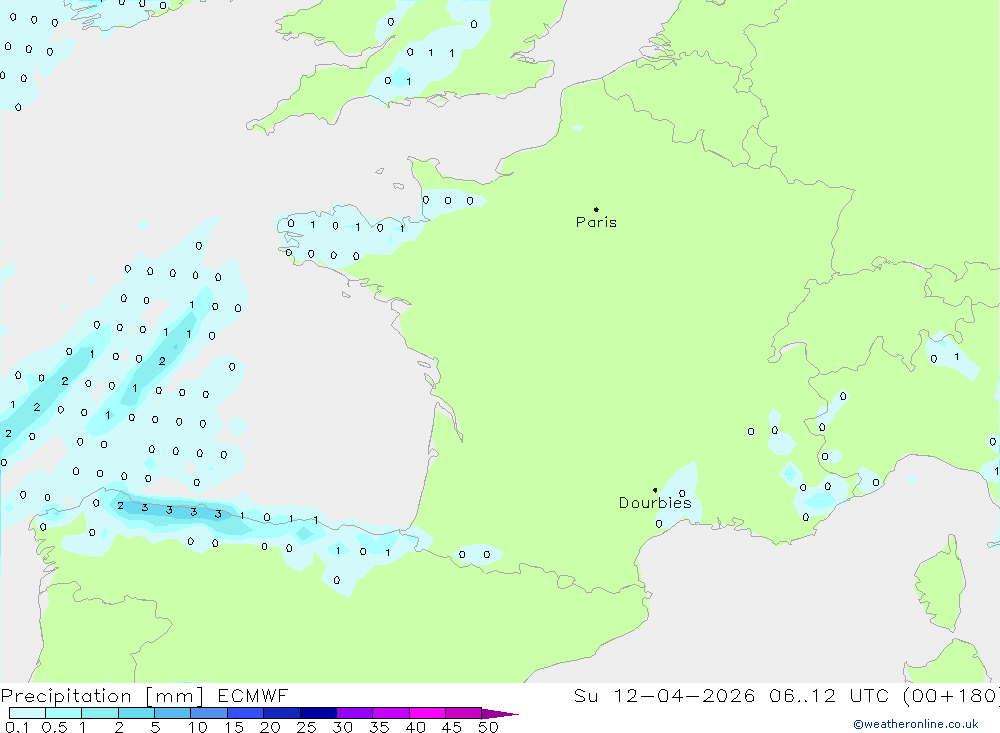
Task: Click the 5–10 mm legend color segment
Action: point(172,713)
